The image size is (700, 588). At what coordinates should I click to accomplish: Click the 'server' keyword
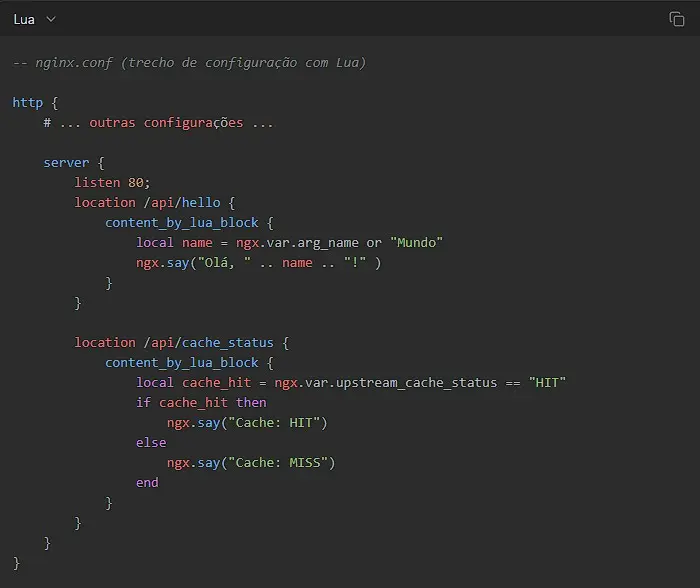66,163
